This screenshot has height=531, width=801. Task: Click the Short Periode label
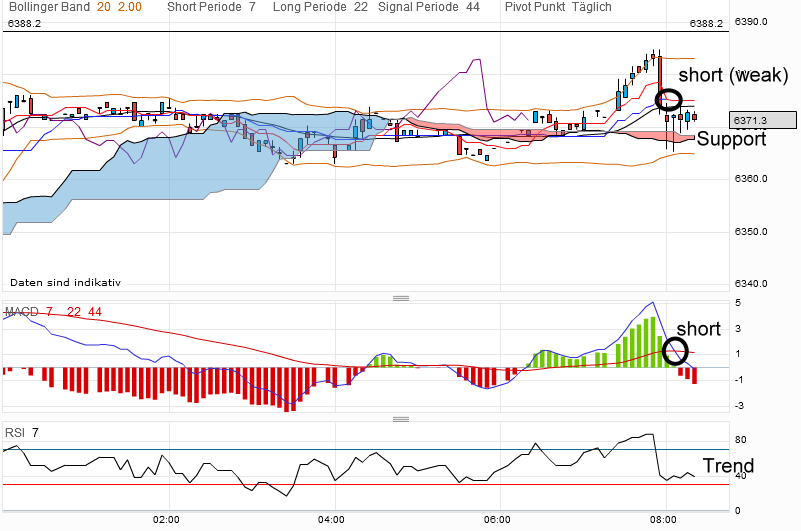pos(204,7)
